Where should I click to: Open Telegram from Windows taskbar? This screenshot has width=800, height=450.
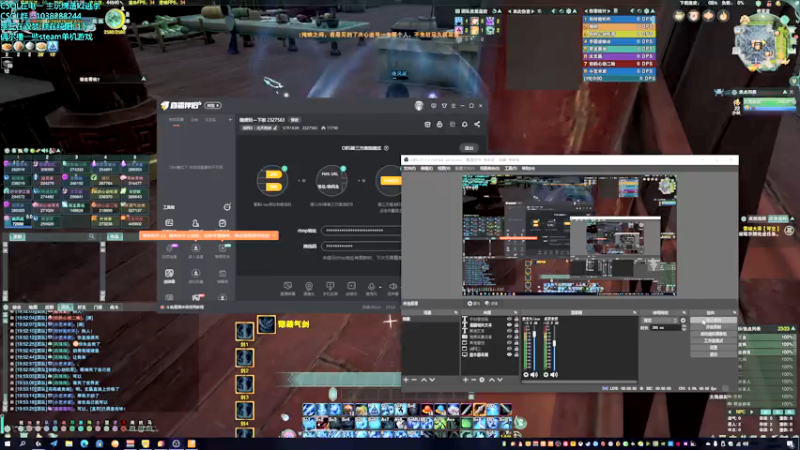54,444
